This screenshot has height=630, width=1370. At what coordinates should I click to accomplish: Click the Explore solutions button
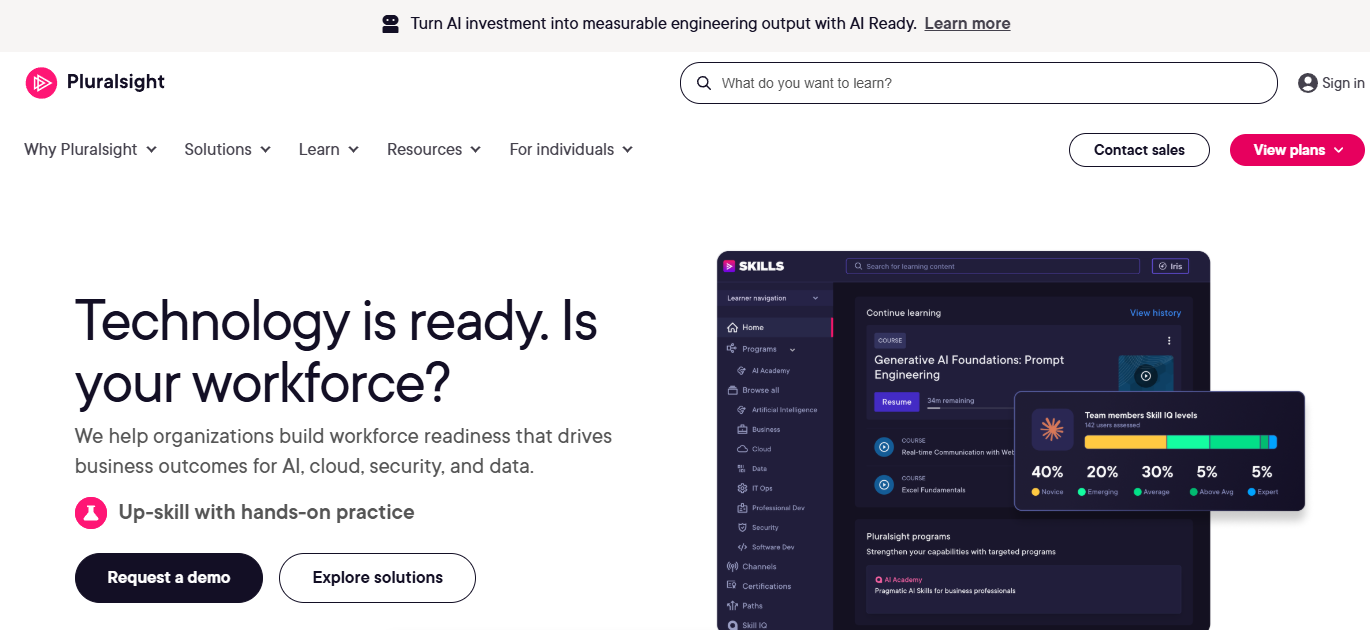[x=377, y=578]
